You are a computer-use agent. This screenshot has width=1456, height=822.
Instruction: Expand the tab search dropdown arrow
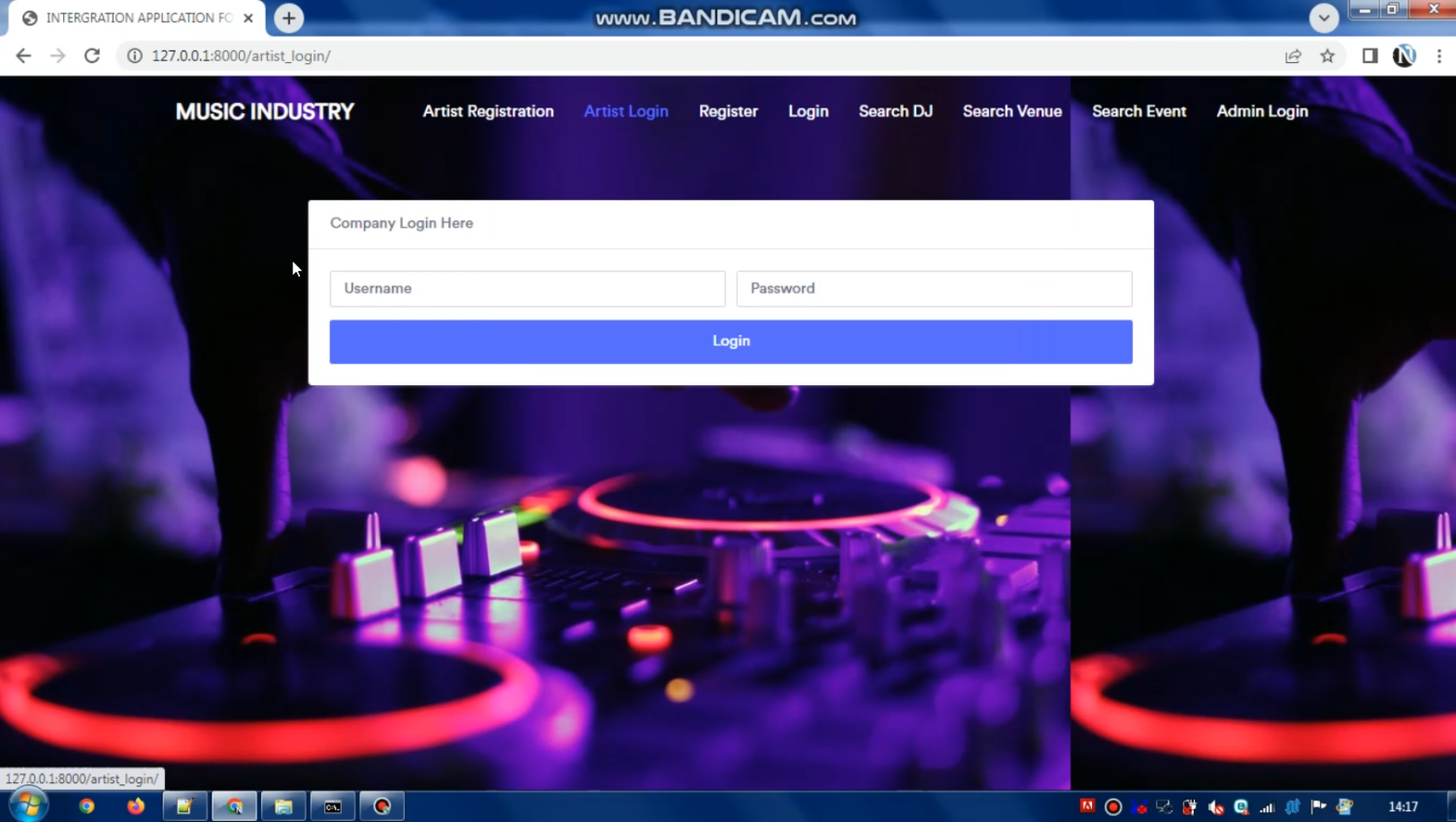point(1323,17)
